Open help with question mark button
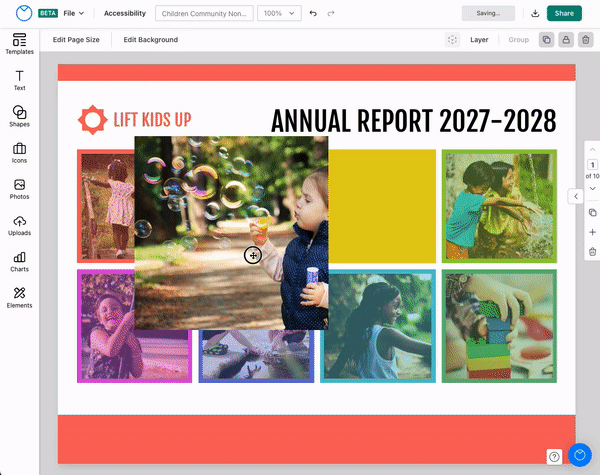The image size is (600, 475). 554,457
